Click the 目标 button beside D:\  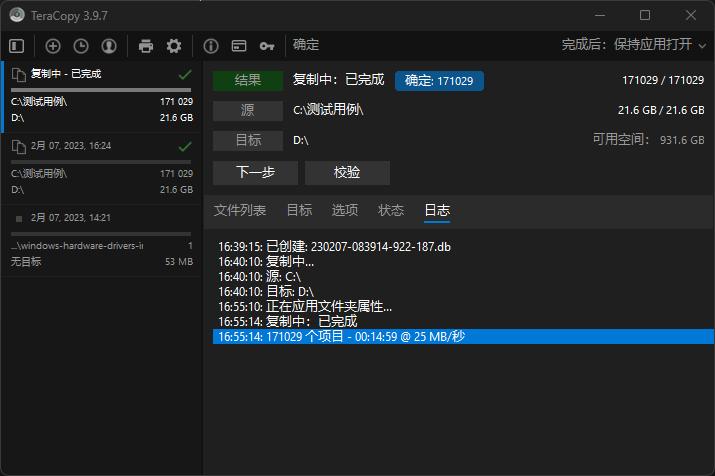pyautogui.click(x=248, y=140)
